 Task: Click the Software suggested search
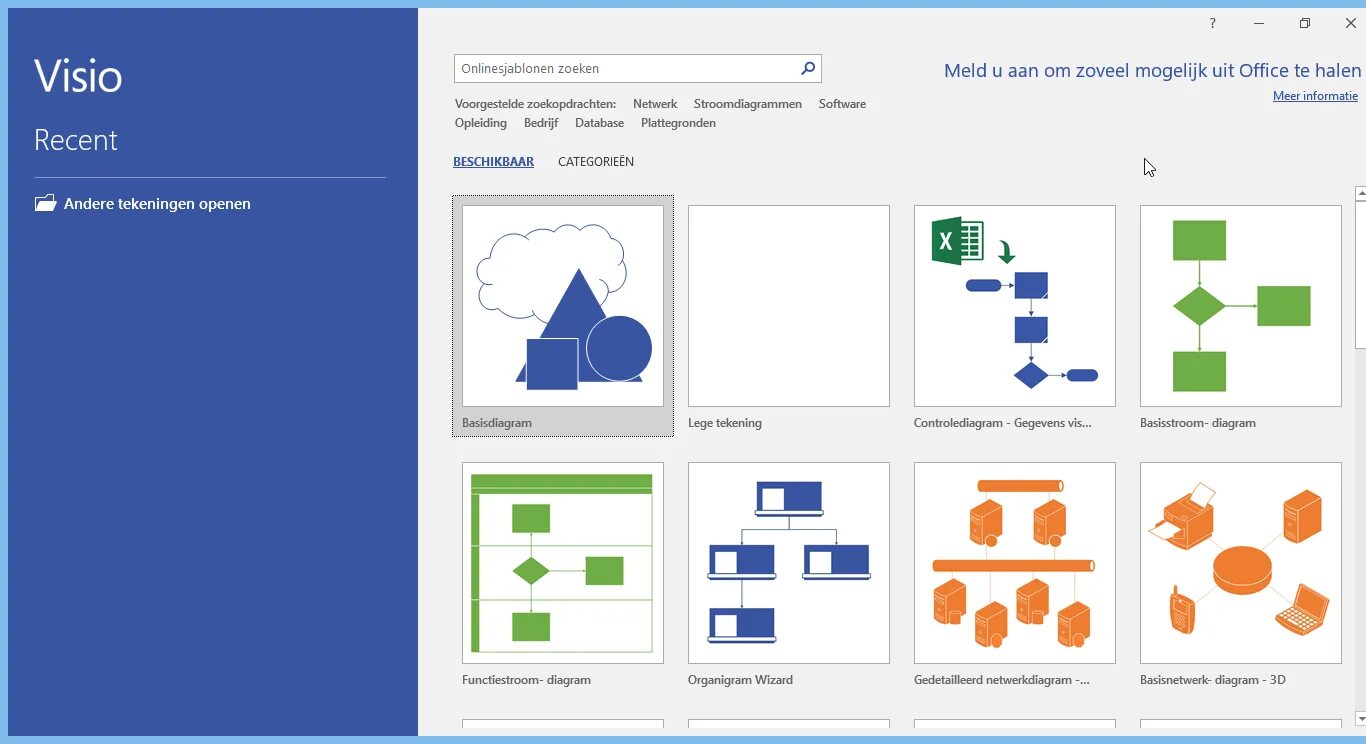pos(842,104)
